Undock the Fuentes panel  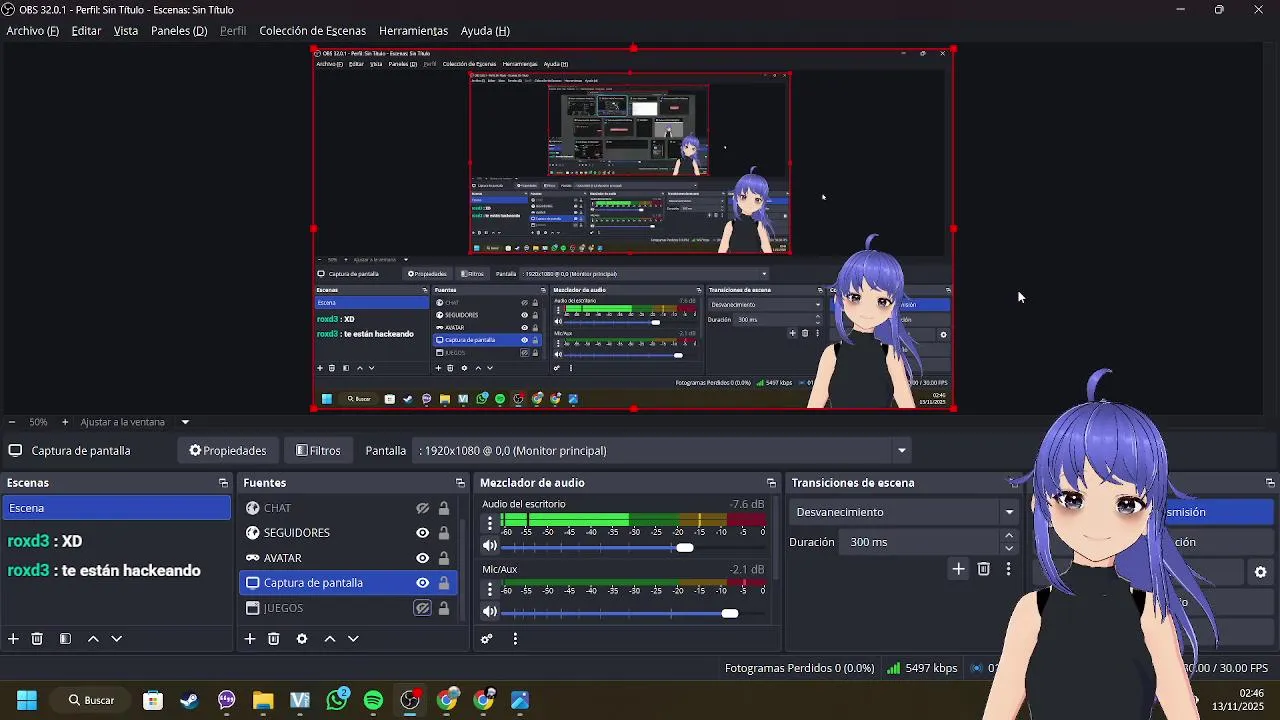(x=460, y=483)
